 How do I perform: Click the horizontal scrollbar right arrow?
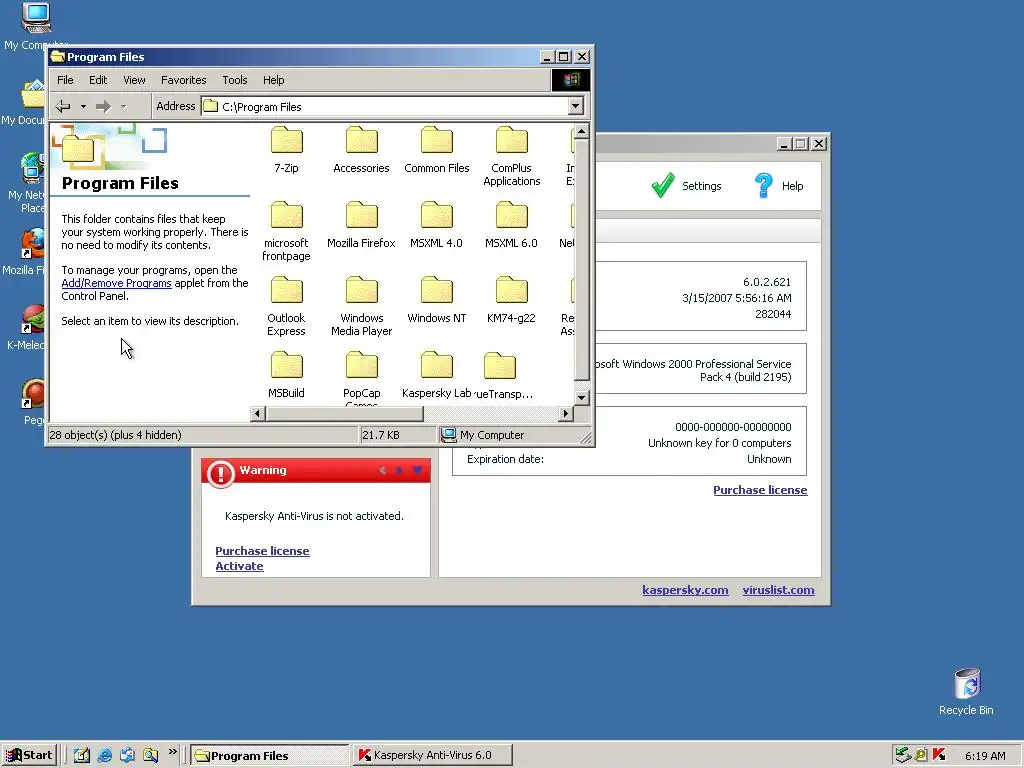[x=566, y=413]
